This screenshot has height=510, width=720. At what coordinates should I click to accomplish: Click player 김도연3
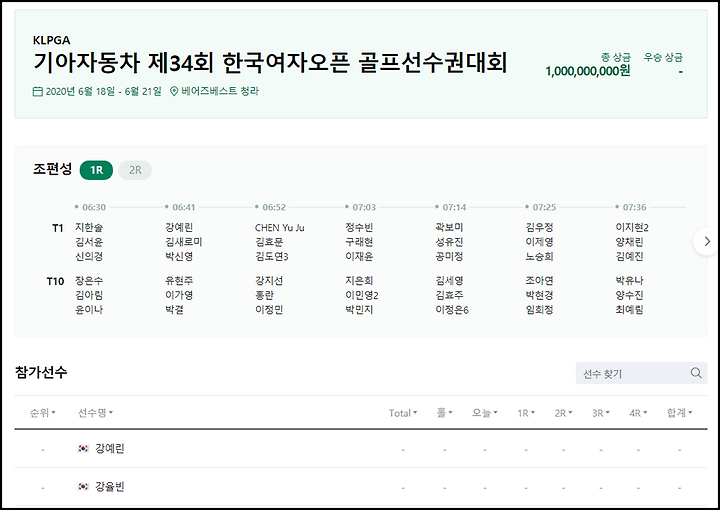271,256
